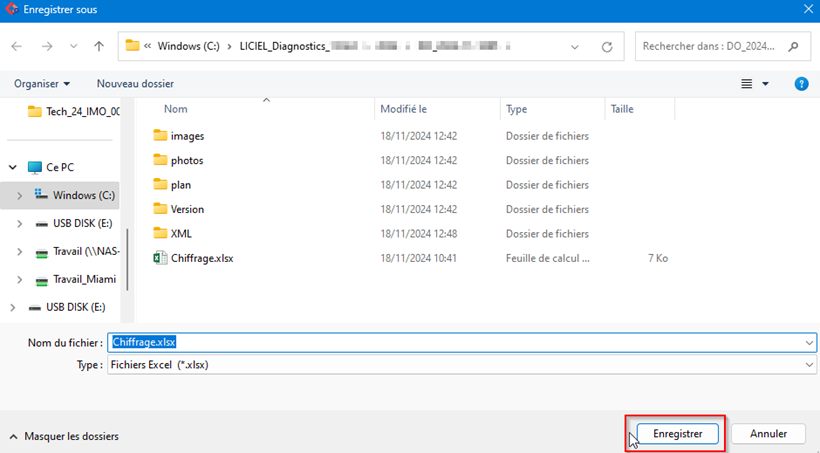The height and width of the screenshot is (453, 820).
Task: Select Windows (C:) drive in sidebar
Action: [74, 195]
